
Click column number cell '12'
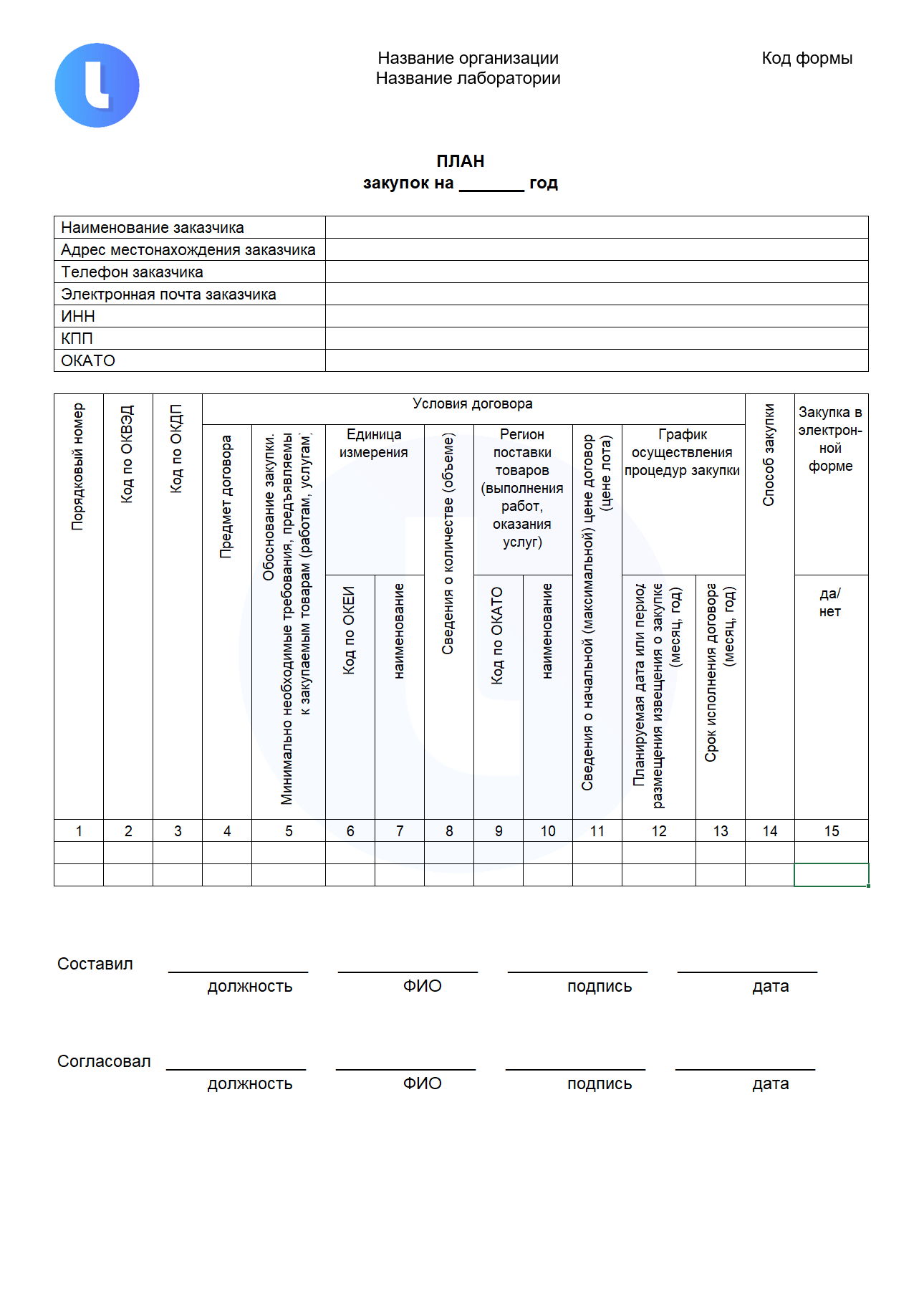pyautogui.click(x=659, y=830)
